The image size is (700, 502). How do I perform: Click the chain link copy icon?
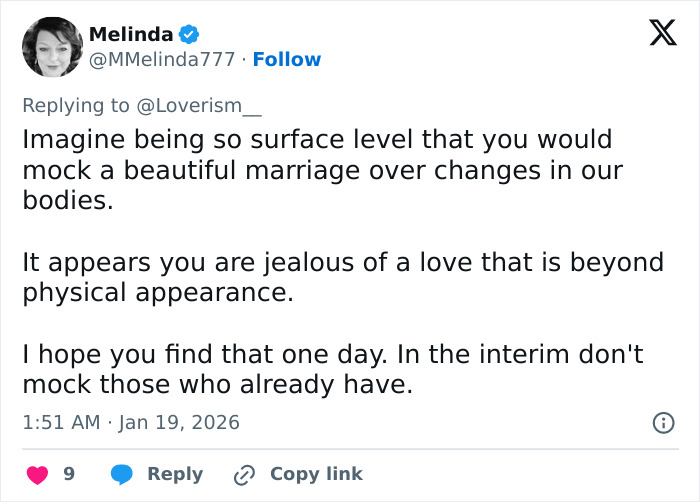click(x=244, y=474)
